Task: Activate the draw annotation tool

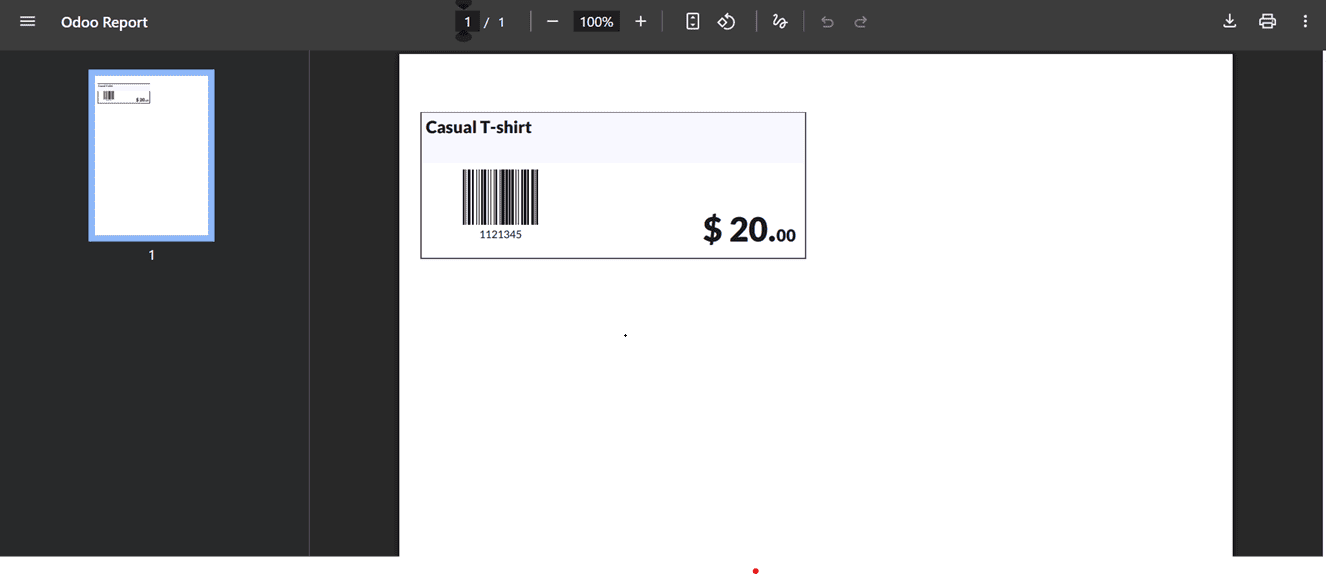Action: (780, 22)
